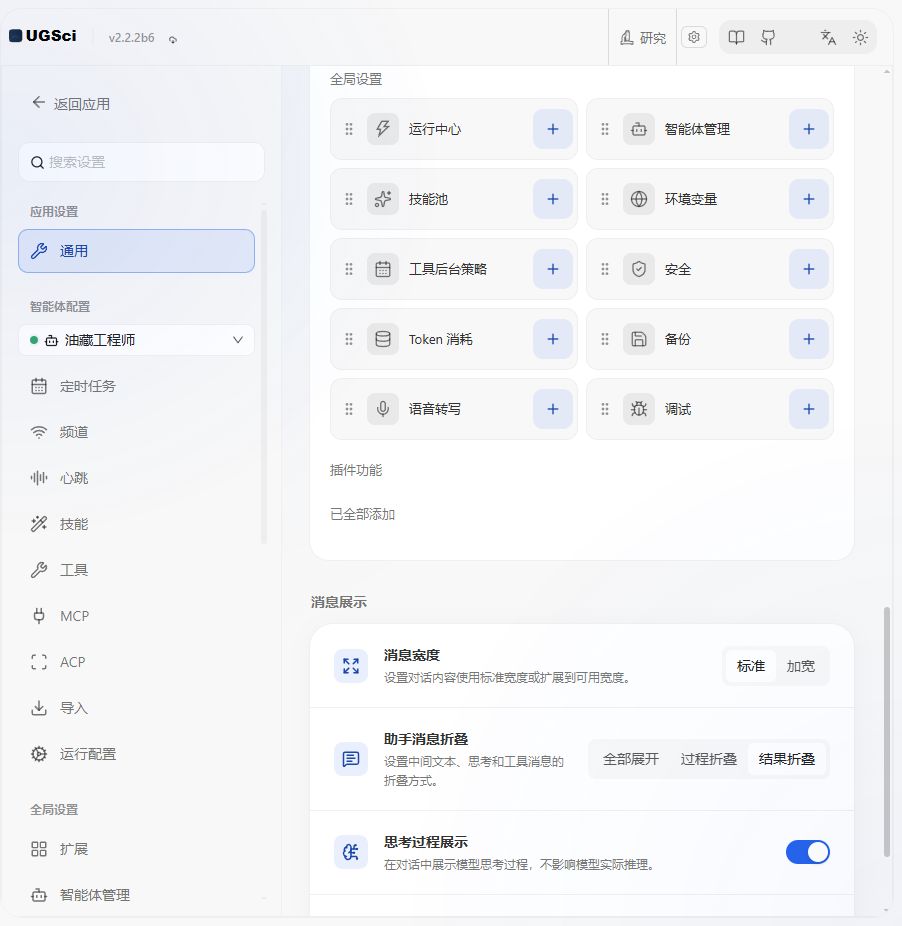The width and height of the screenshot is (902, 926).
Task: Switch language via the translate icon
Action: 828,38
